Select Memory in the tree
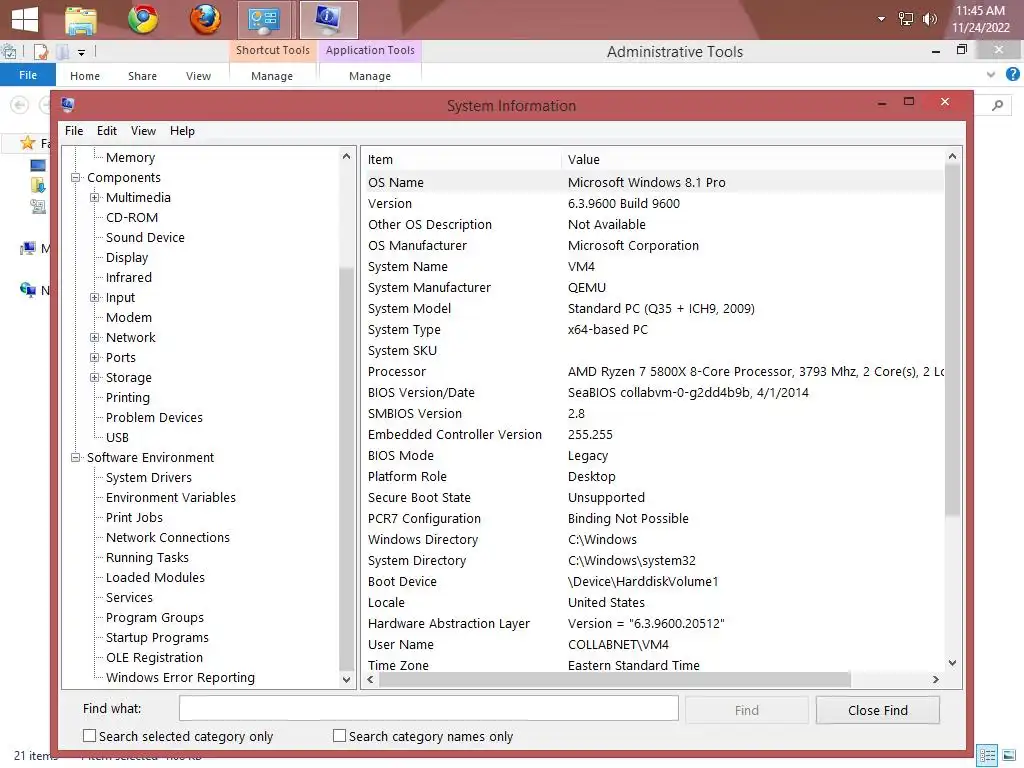This screenshot has height=768, width=1024. click(131, 157)
